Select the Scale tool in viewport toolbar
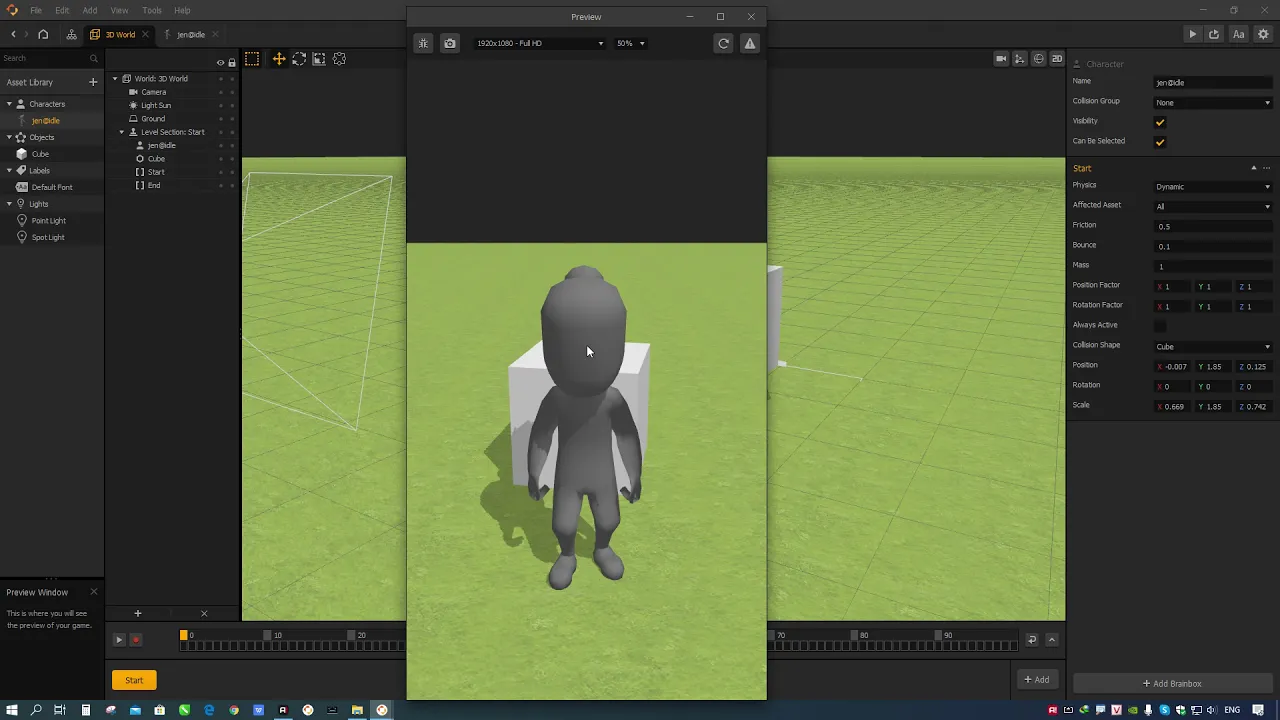The image size is (1280, 720). click(x=319, y=59)
